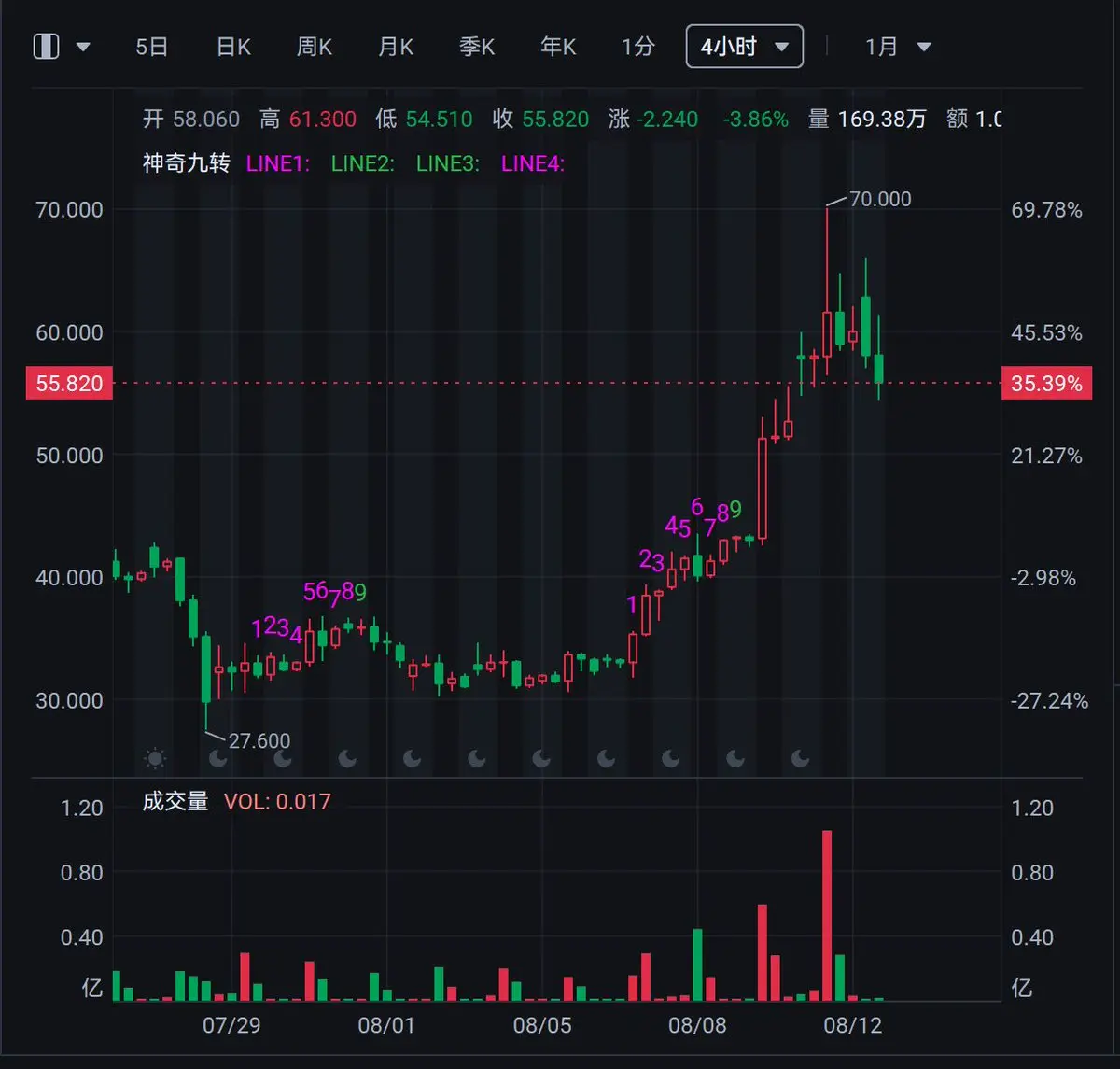Click the LINE1 indicator label

(x=277, y=163)
